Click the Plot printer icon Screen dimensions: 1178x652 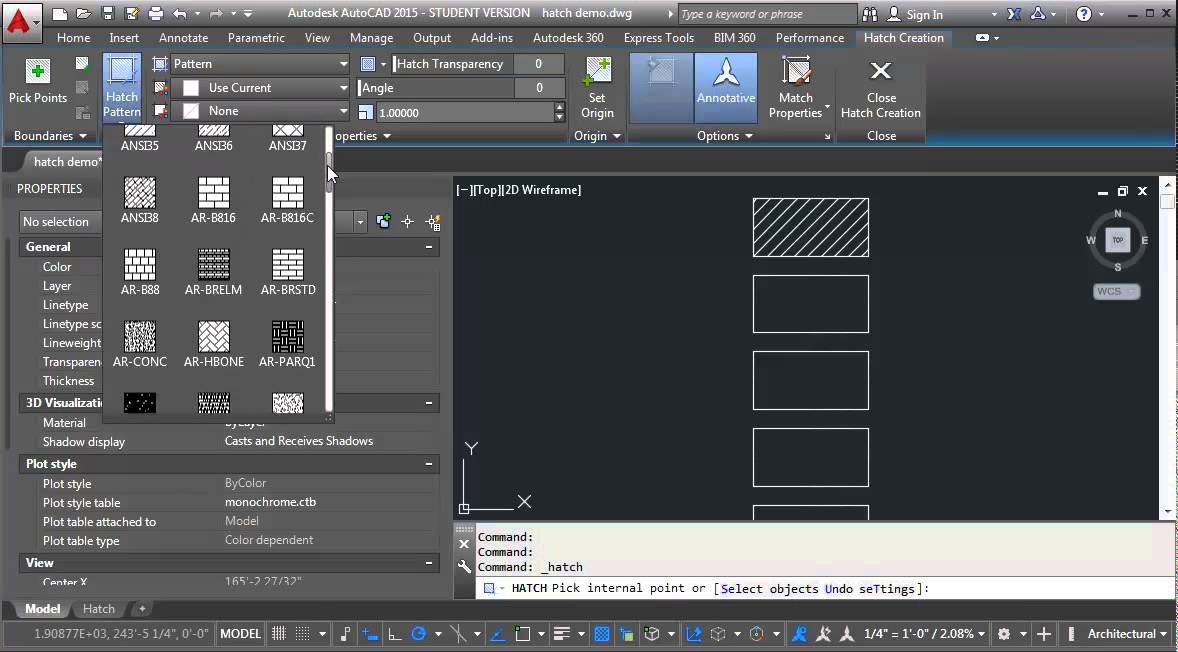156,14
